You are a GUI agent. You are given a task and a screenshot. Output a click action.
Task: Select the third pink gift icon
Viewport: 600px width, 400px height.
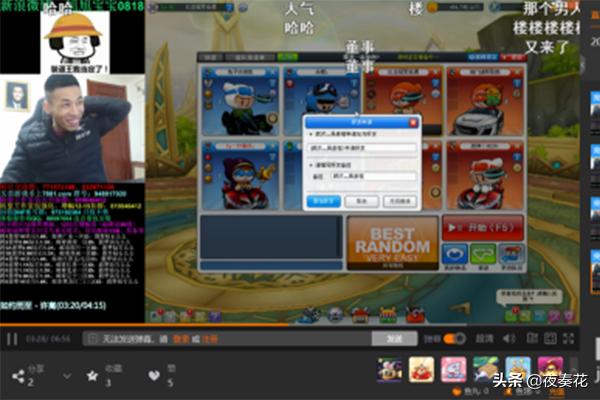click(453, 369)
